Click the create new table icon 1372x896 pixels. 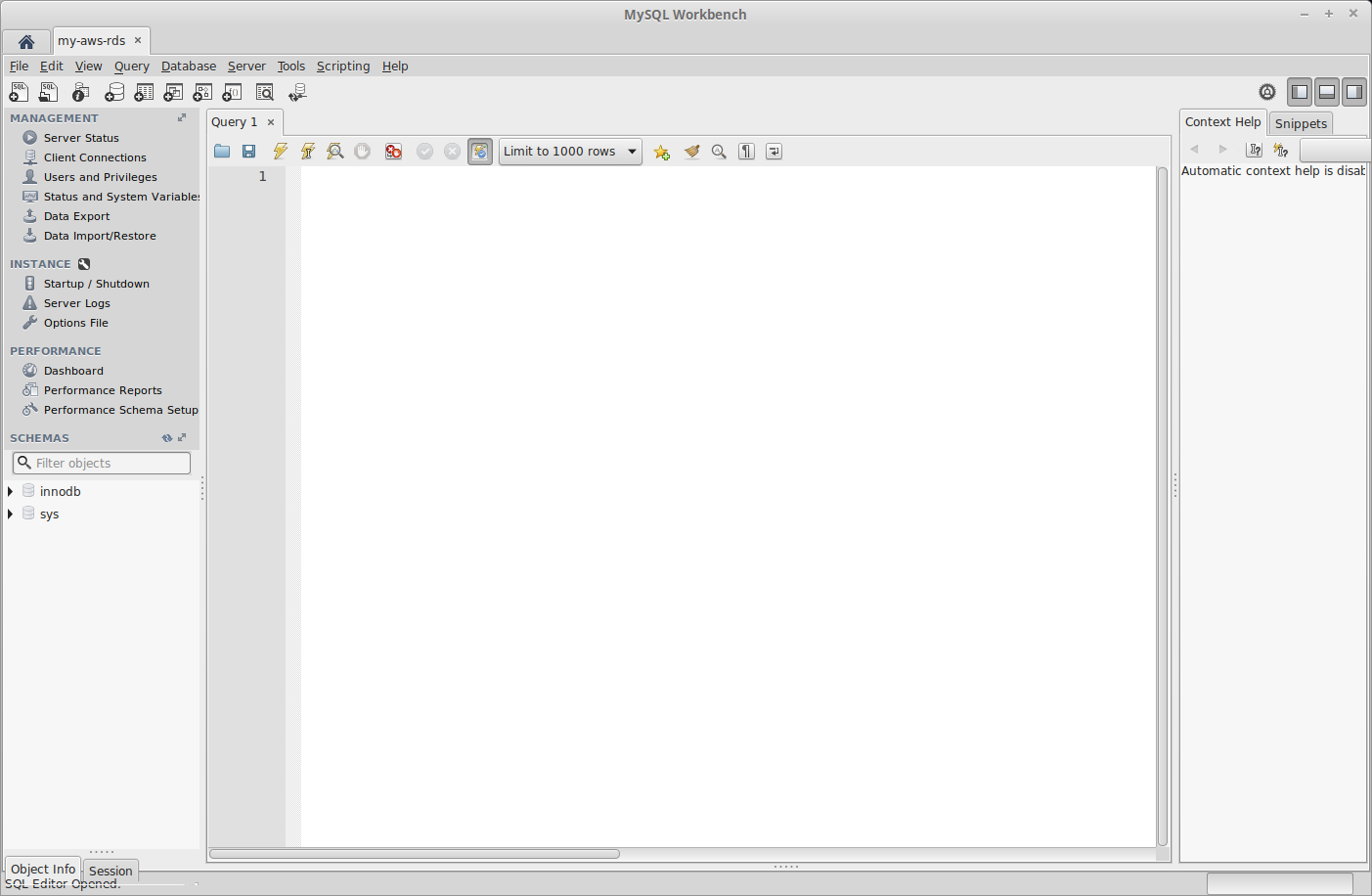144,92
